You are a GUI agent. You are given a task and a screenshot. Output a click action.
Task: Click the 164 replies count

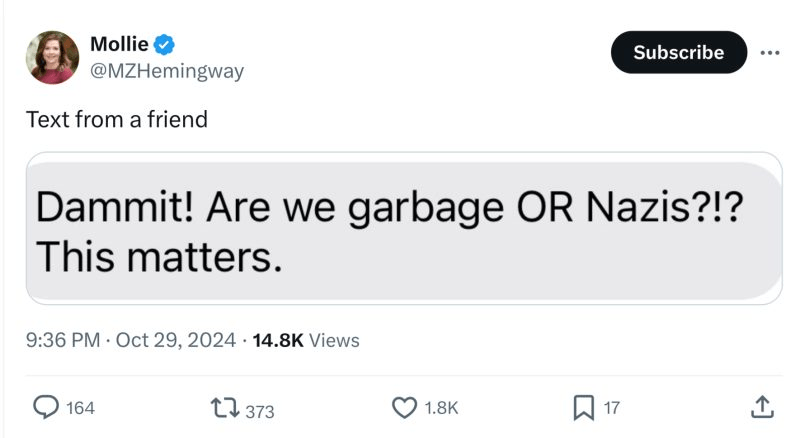pyautogui.click(x=80, y=408)
